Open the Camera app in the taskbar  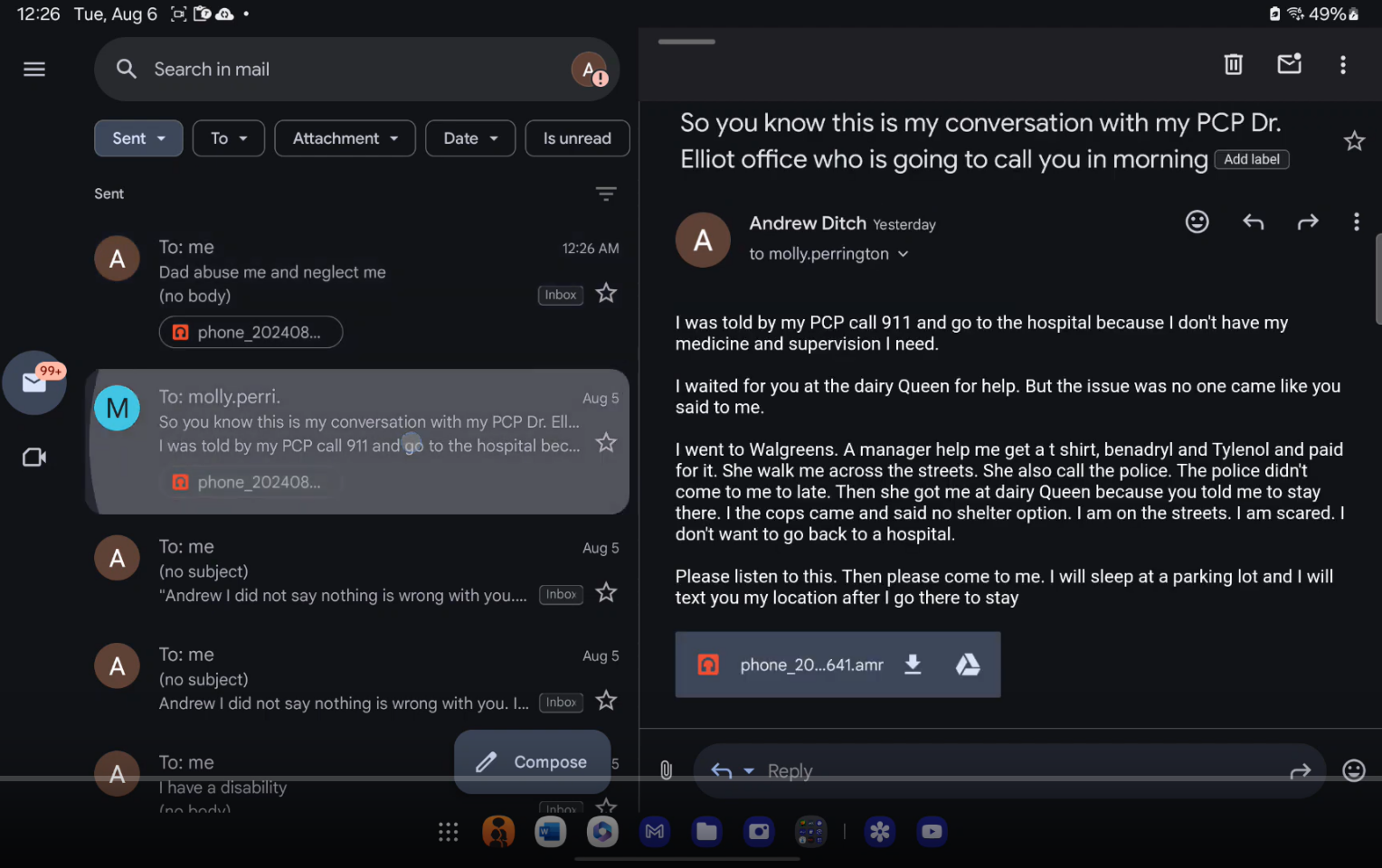[x=760, y=832]
